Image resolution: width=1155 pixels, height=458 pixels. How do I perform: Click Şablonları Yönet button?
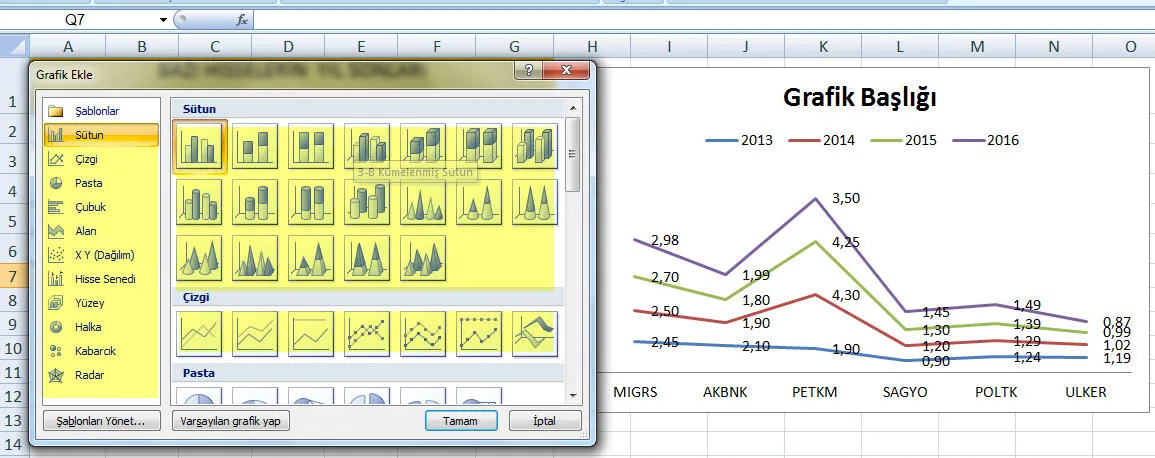pos(102,421)
